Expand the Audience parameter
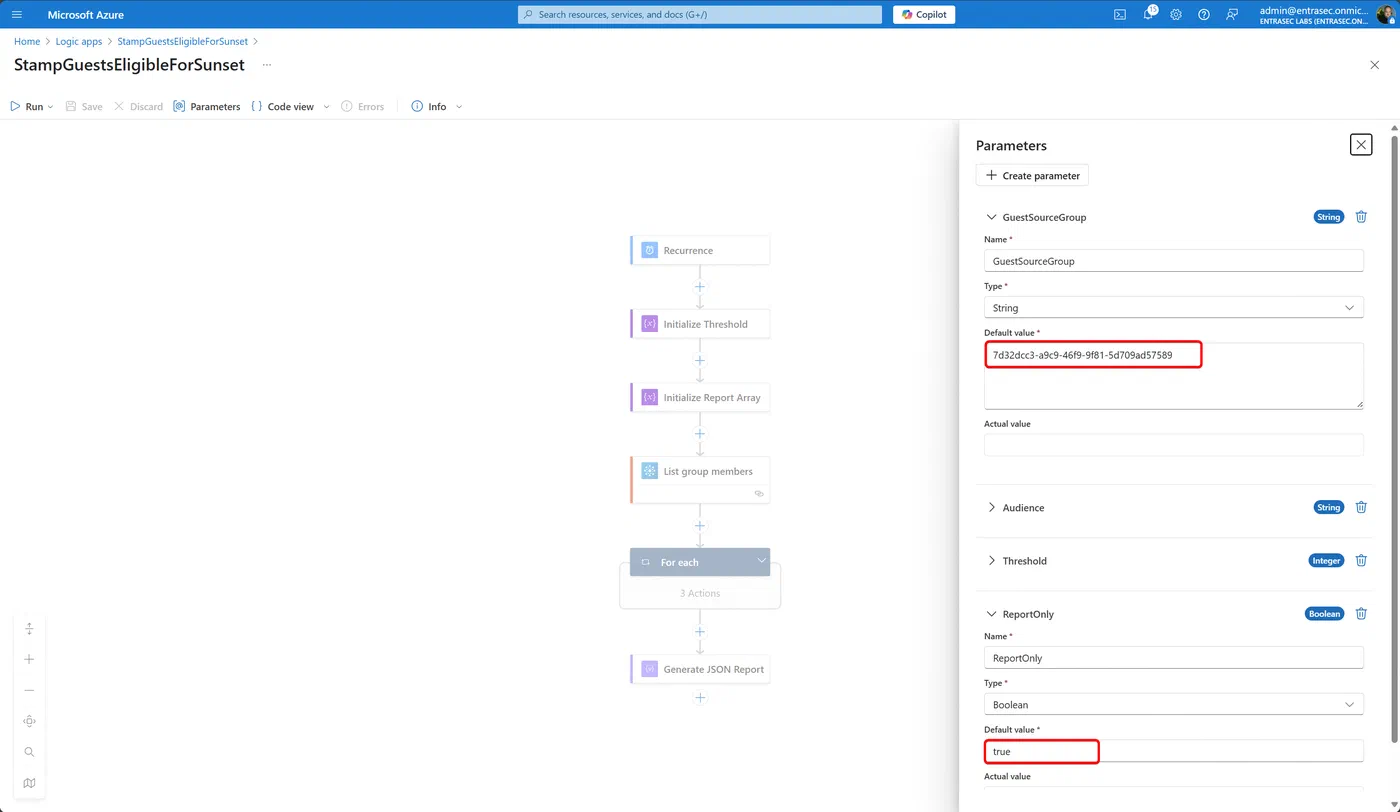The height and width of the screenshot is (812, 1400). coord(992,508)
